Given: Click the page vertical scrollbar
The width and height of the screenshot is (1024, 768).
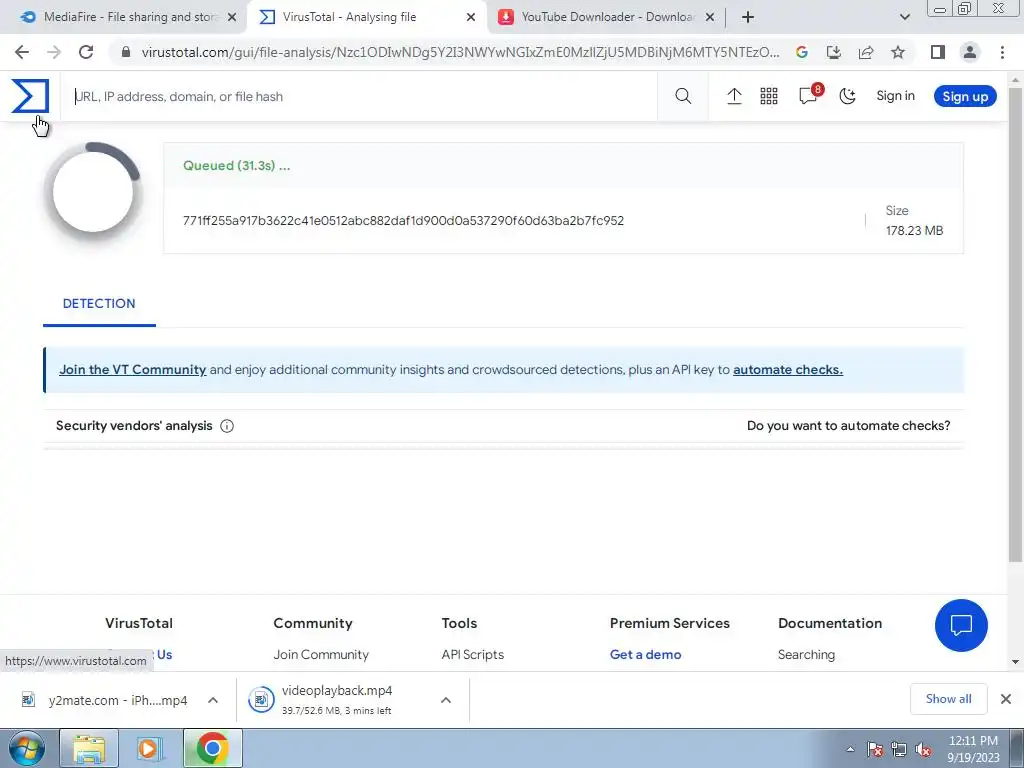Looking at the screenshot, I should tap(1016, 327).
